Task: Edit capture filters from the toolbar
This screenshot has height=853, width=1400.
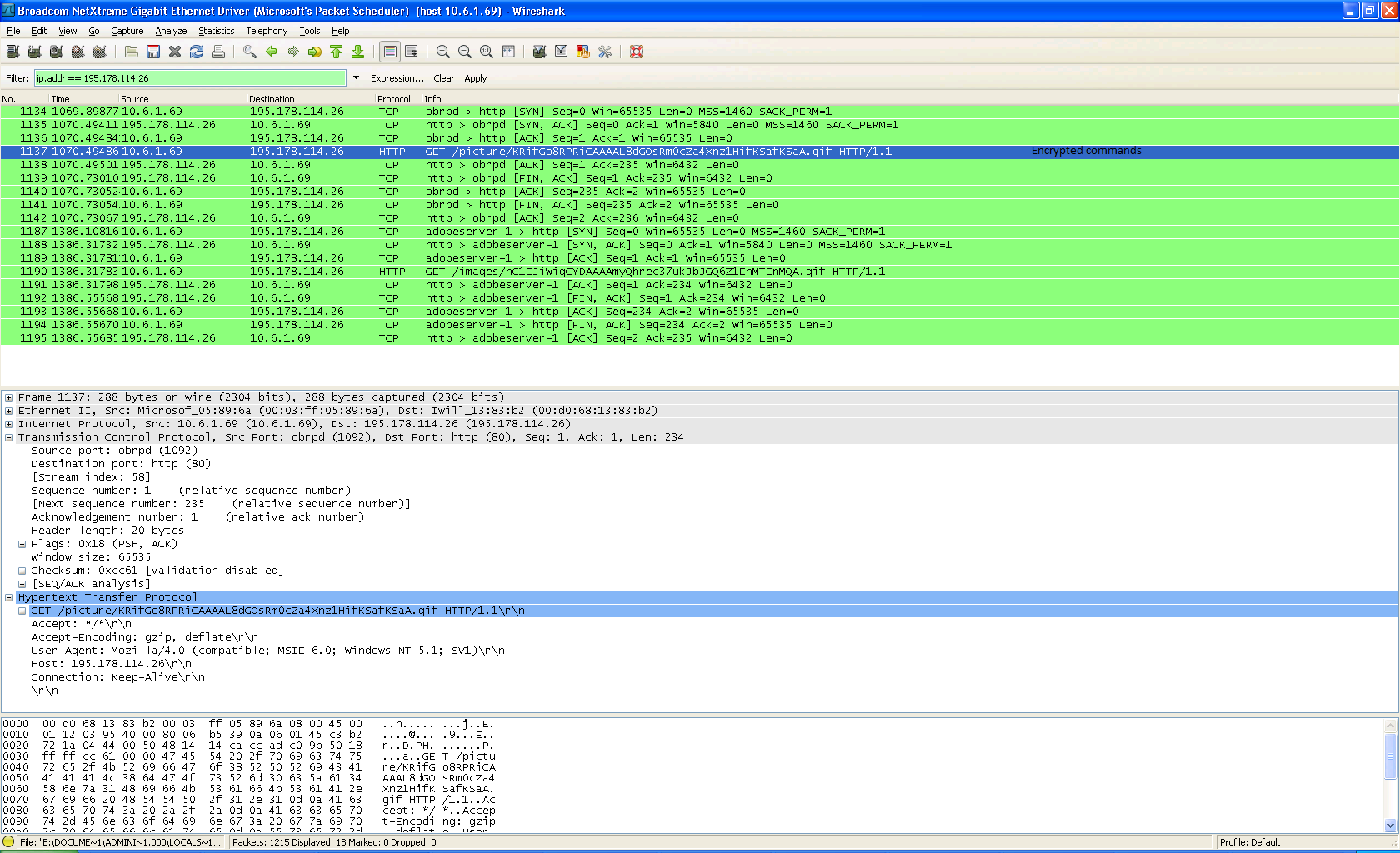Action: [540, 52]
